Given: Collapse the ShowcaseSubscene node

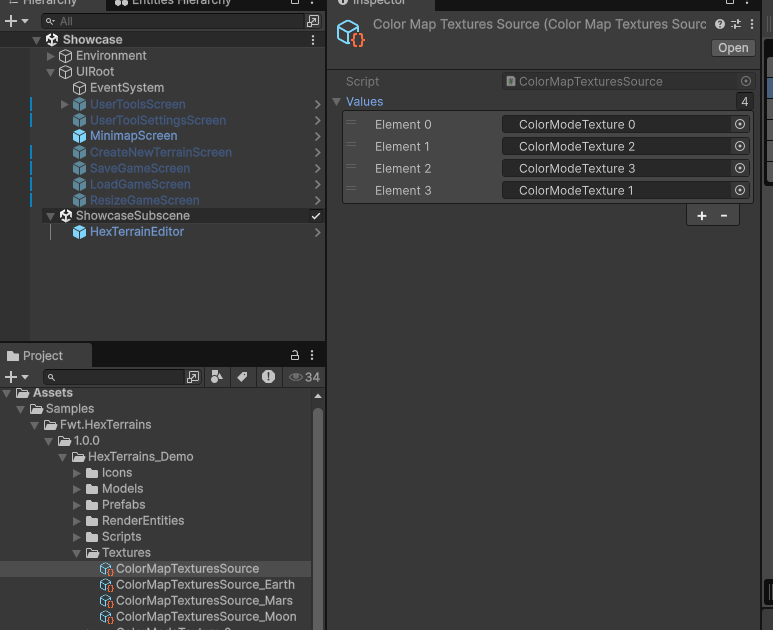Looking at the screenshot, I should (x=50, y=216).
